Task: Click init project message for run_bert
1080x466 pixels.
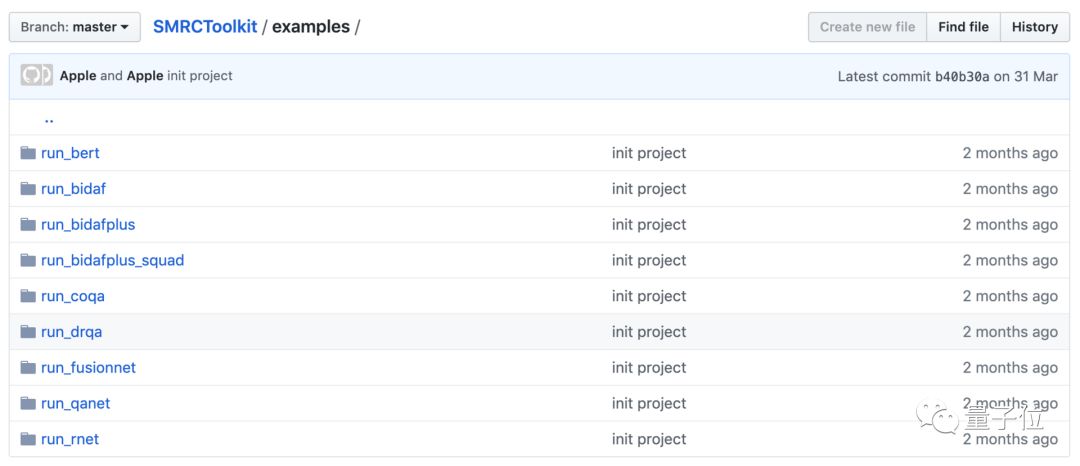Action: point(649,153)
